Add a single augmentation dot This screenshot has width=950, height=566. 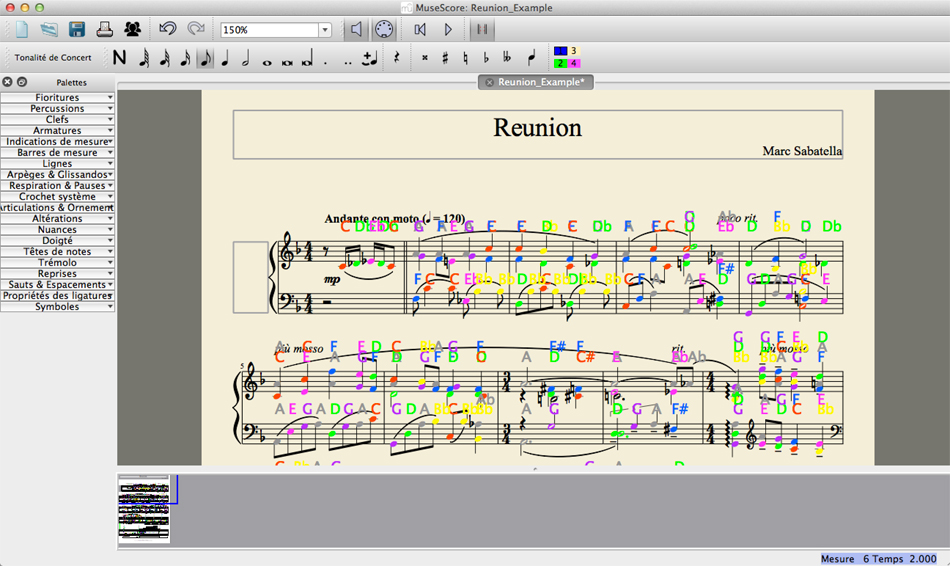tap(326, 61)
